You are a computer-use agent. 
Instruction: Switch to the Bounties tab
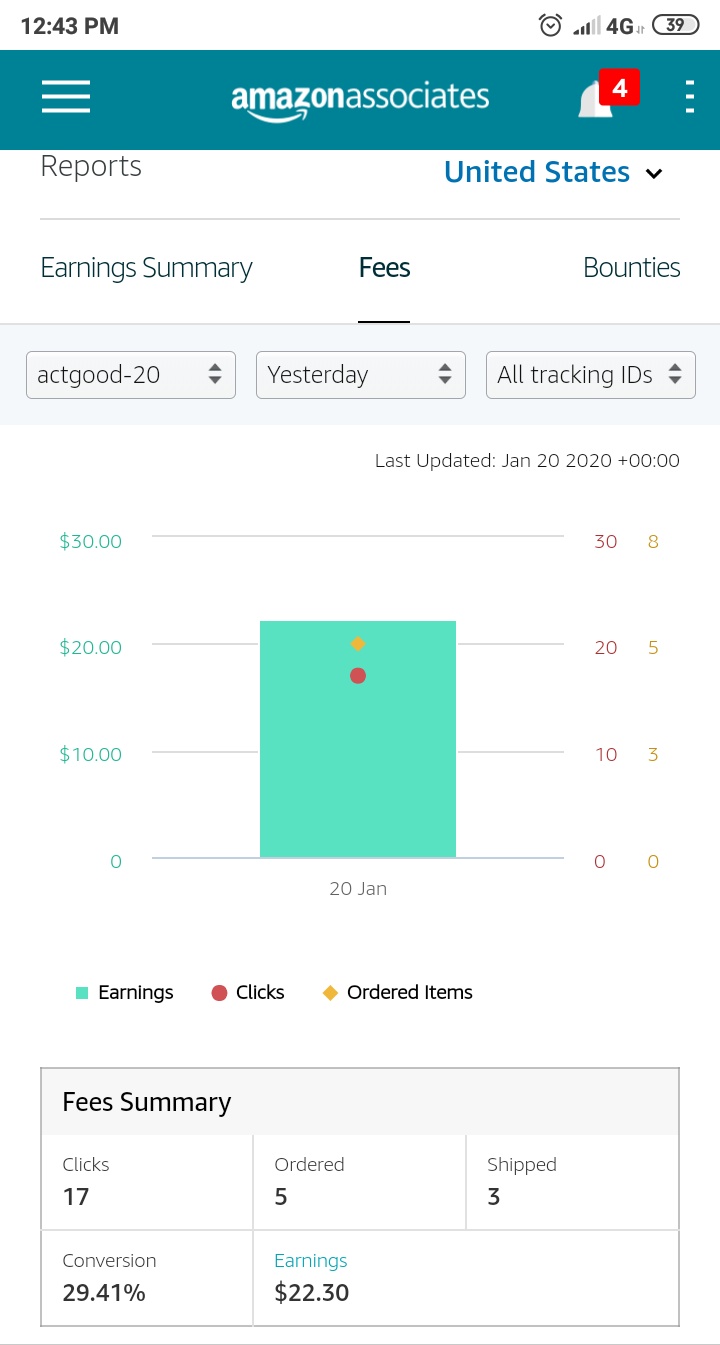tap(632, 268)
